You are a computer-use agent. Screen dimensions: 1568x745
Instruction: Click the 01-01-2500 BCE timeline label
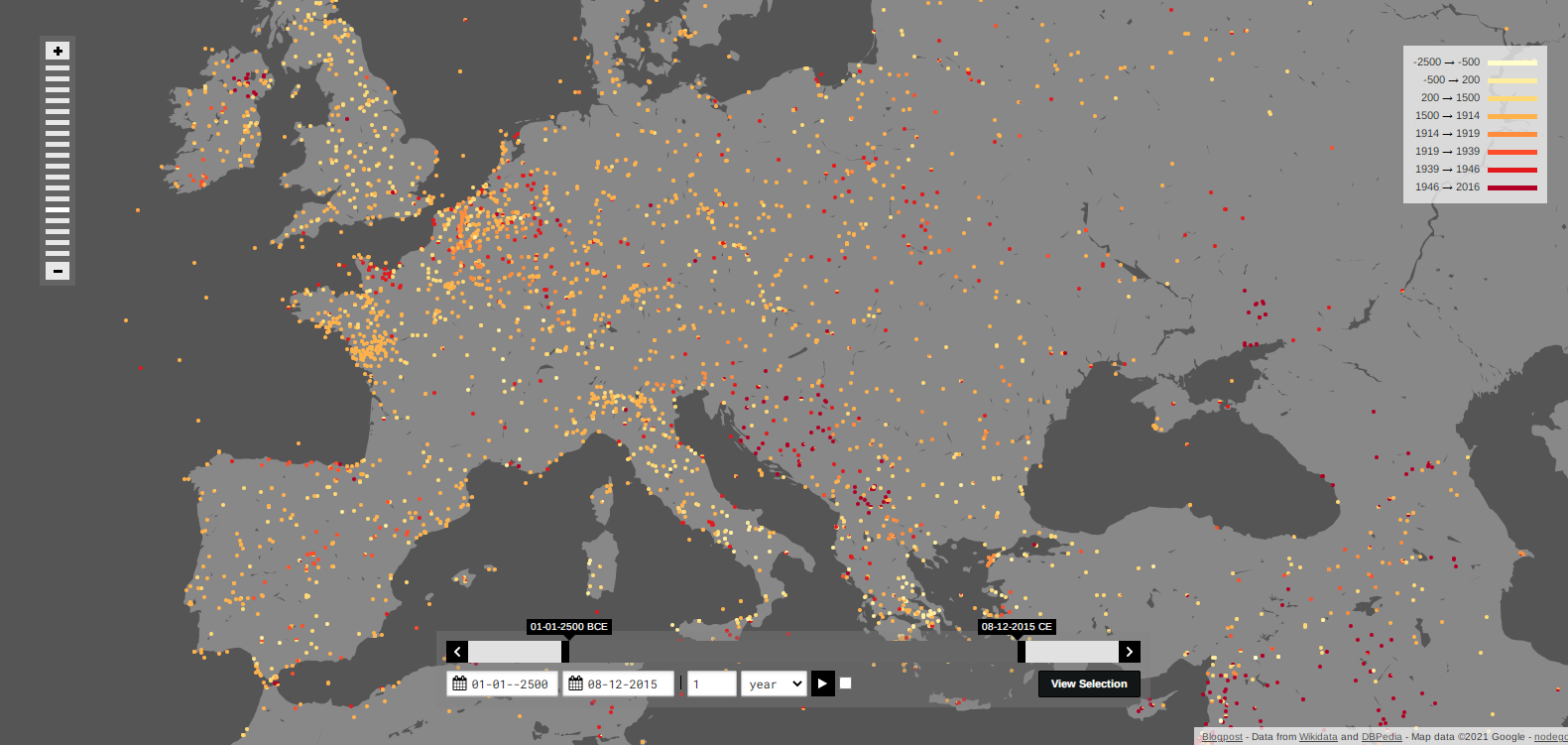569,627
